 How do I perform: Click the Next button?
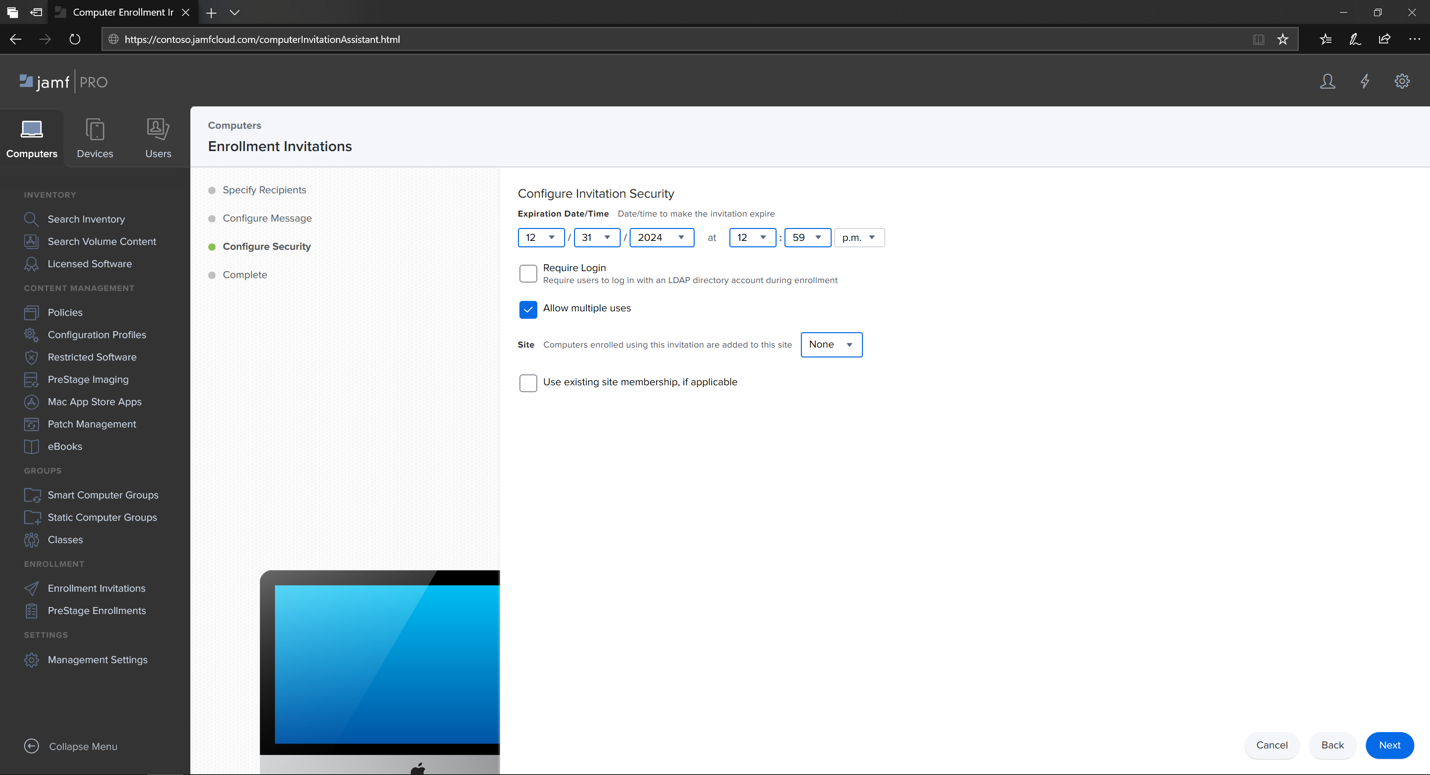tap(1389, 745)
